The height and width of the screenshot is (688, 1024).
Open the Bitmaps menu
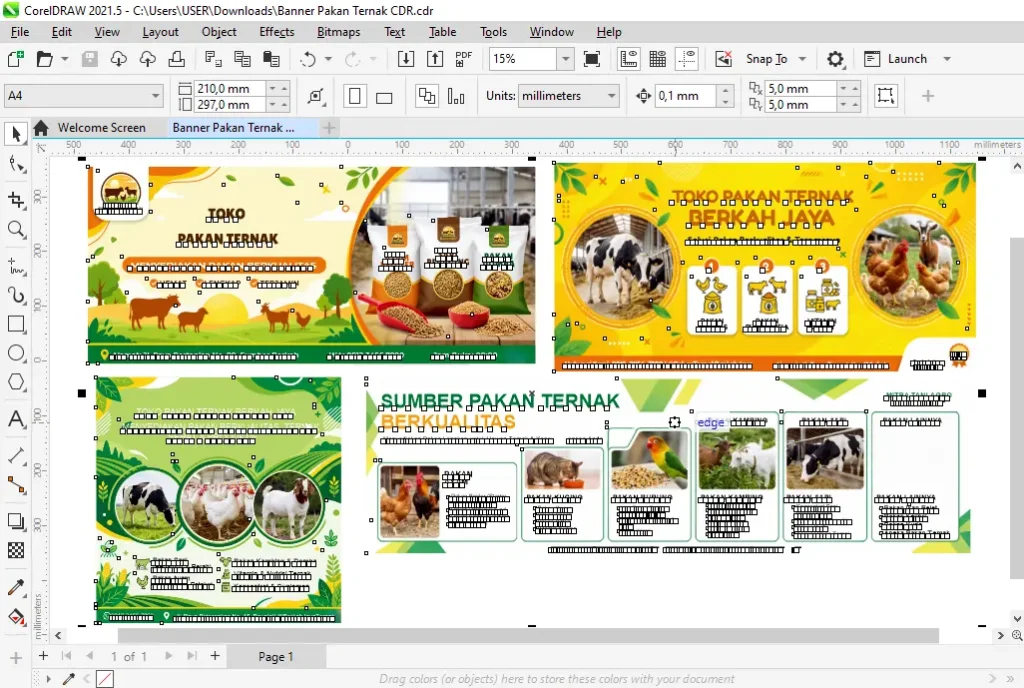(x=338, y=32)
